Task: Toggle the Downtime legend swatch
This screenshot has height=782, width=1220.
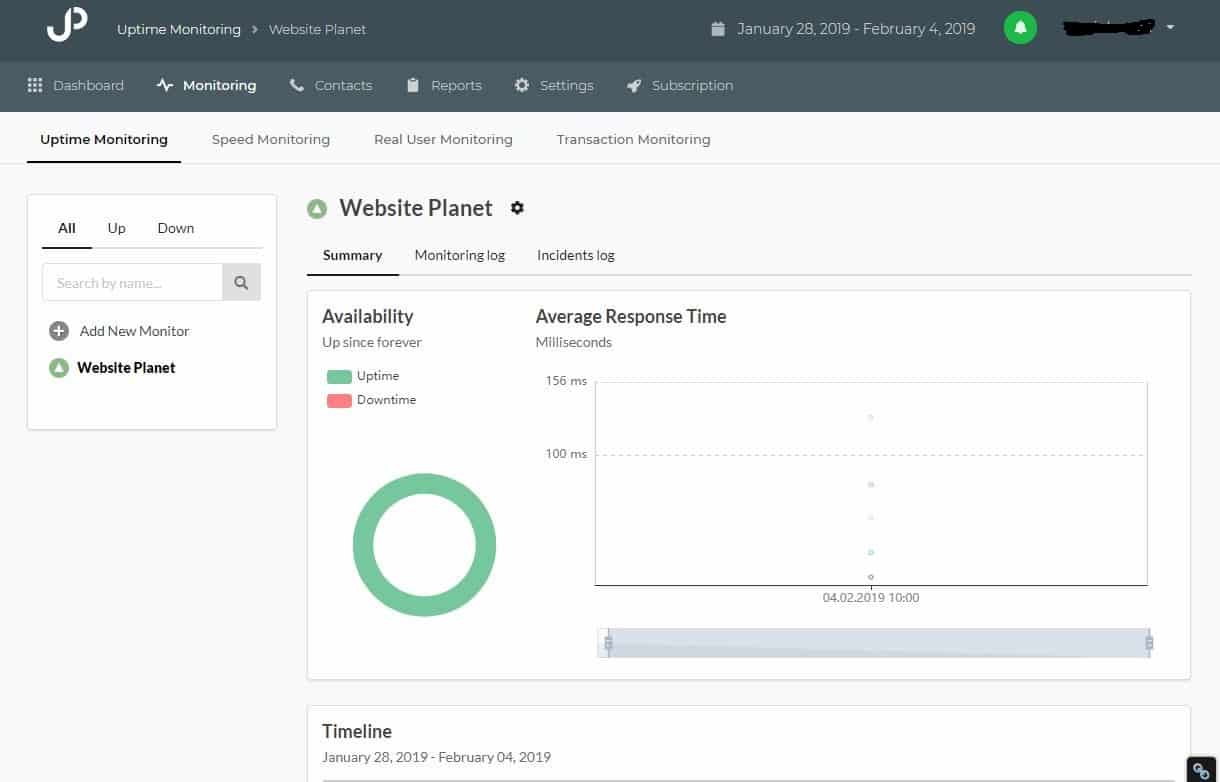Action: point(339,400)
